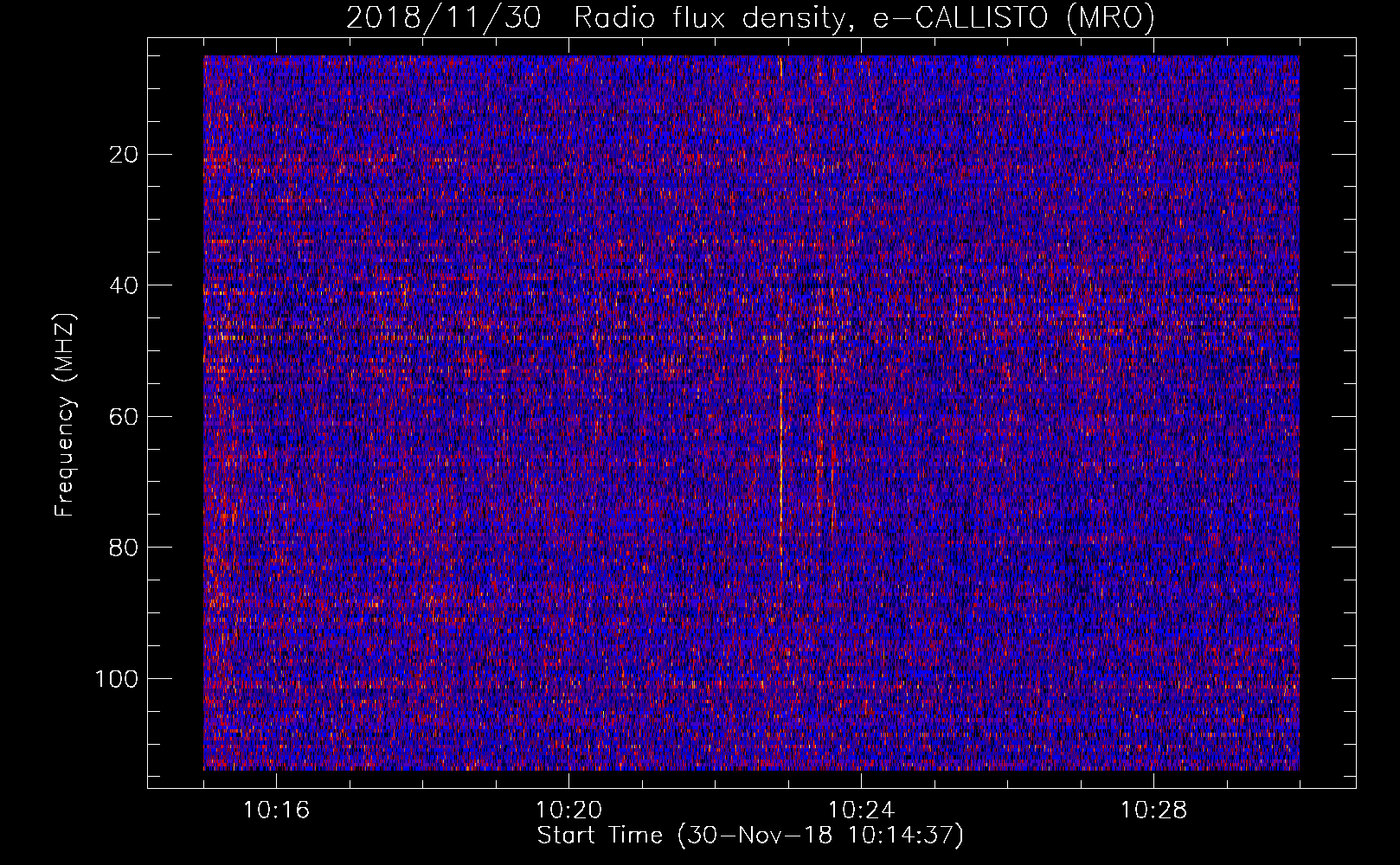Click the 20 MHz frequency tick label

pos(125,155)
